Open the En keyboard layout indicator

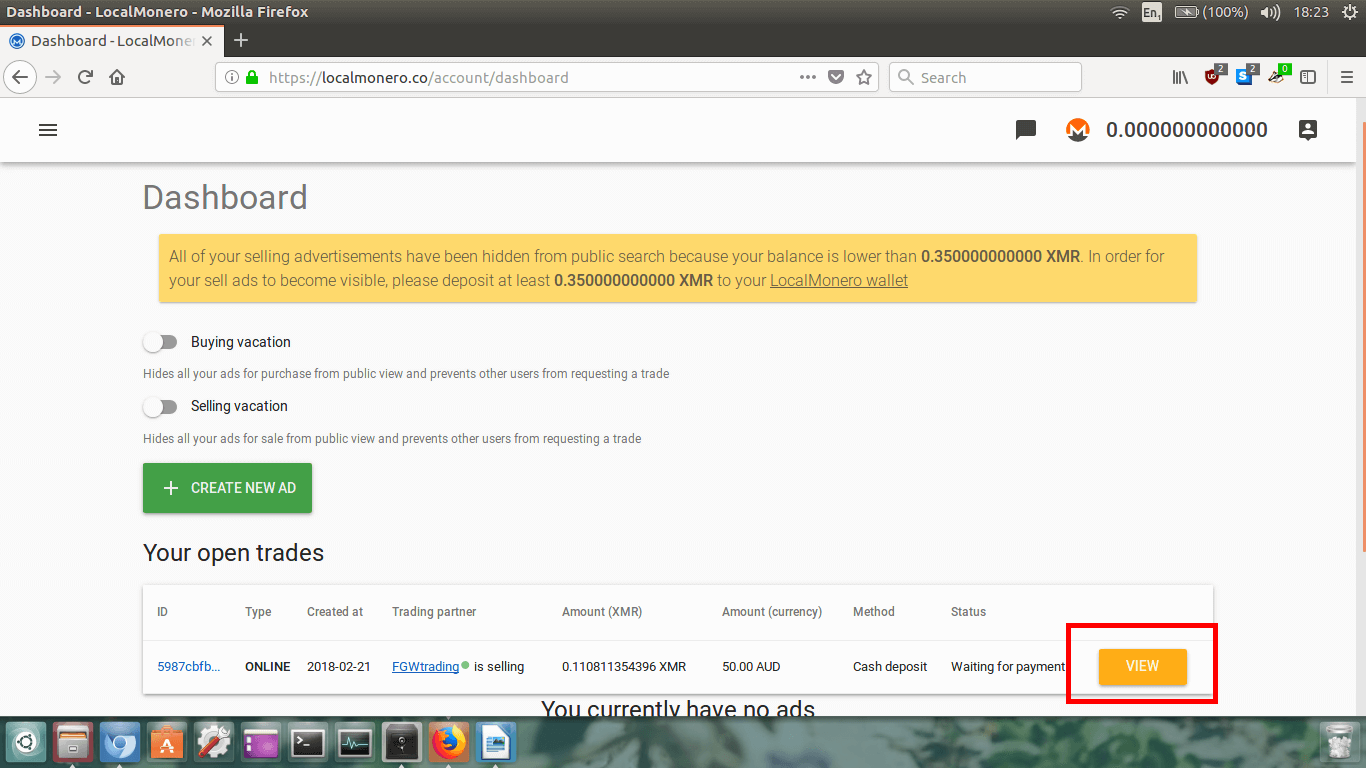tap(1152, 12)
